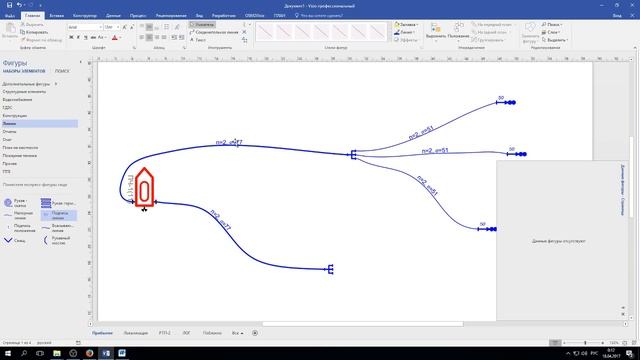Switch to the Вставка ribbon tab

click(57, 16)
